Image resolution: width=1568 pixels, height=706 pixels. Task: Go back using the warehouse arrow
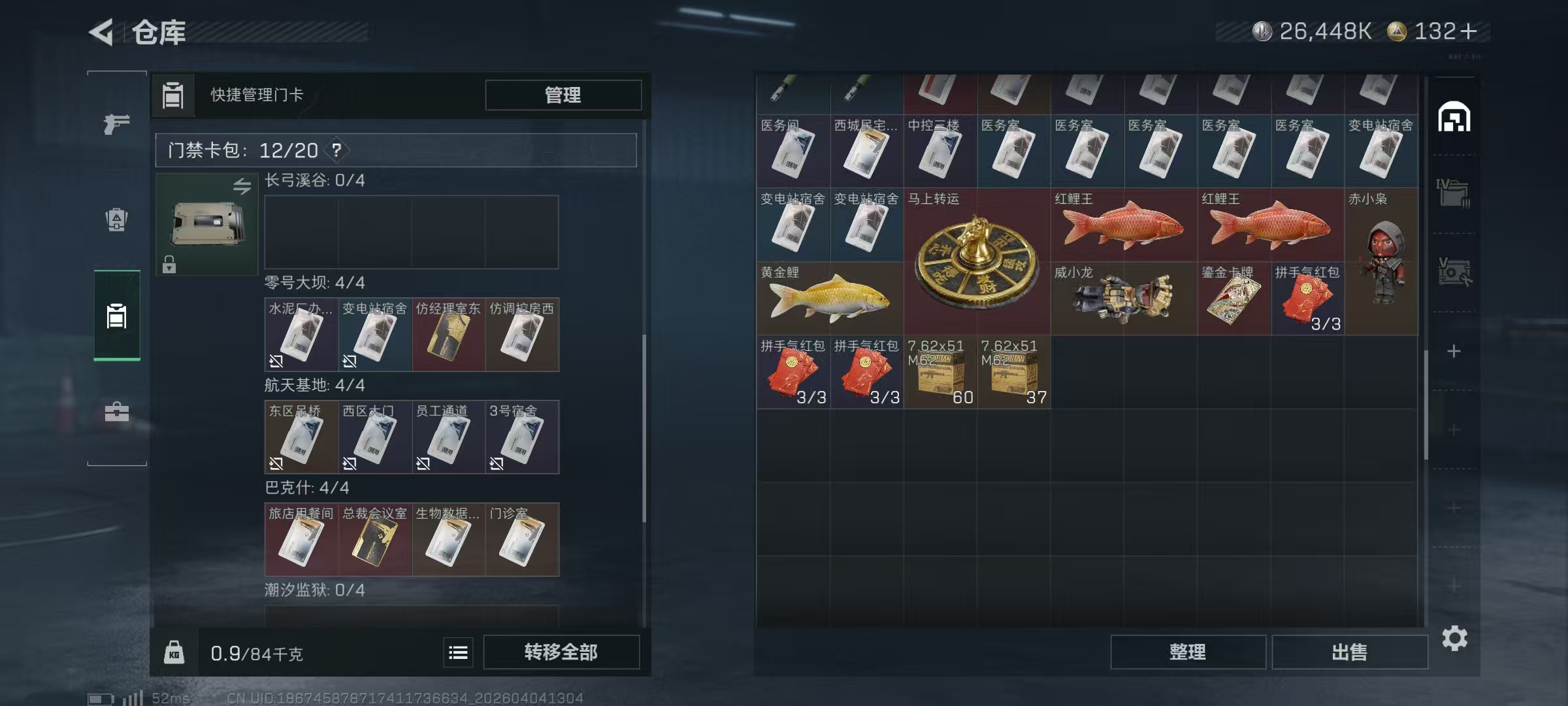101,32
